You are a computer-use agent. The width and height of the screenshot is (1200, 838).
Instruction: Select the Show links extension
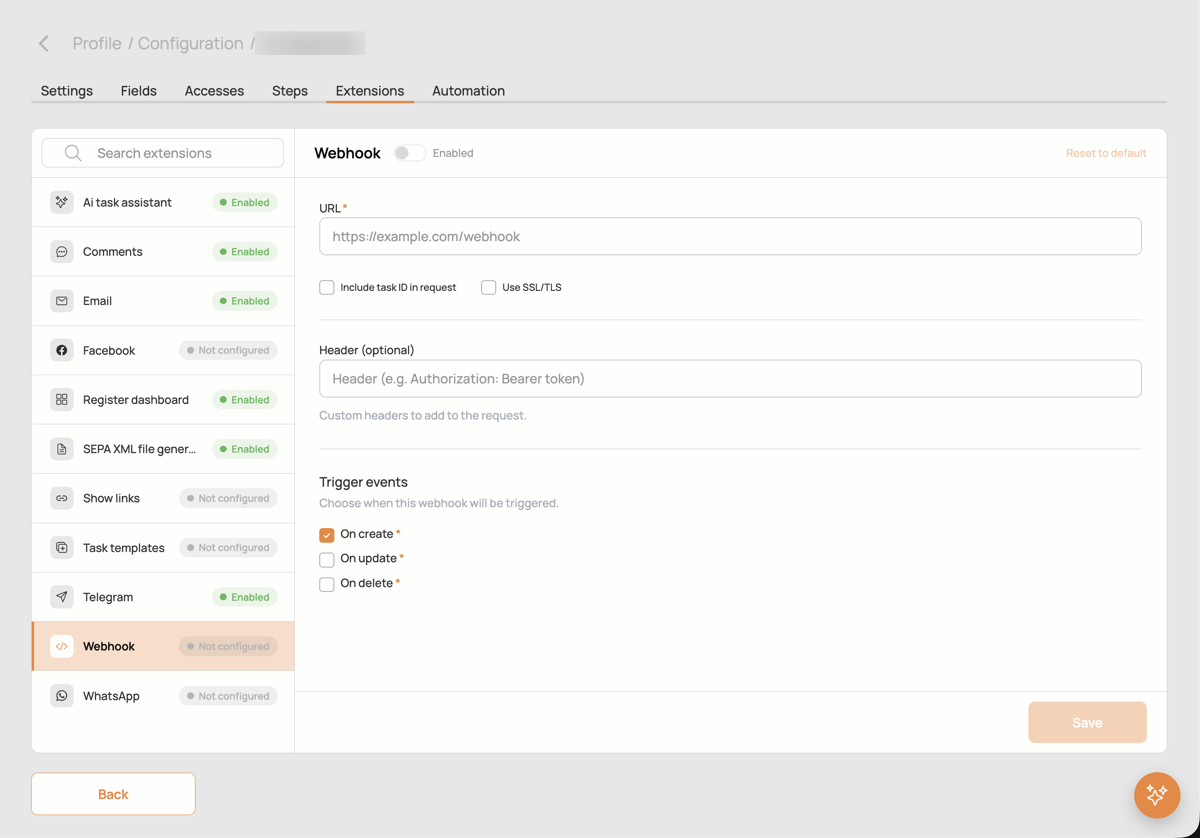(x=163, y=498)
